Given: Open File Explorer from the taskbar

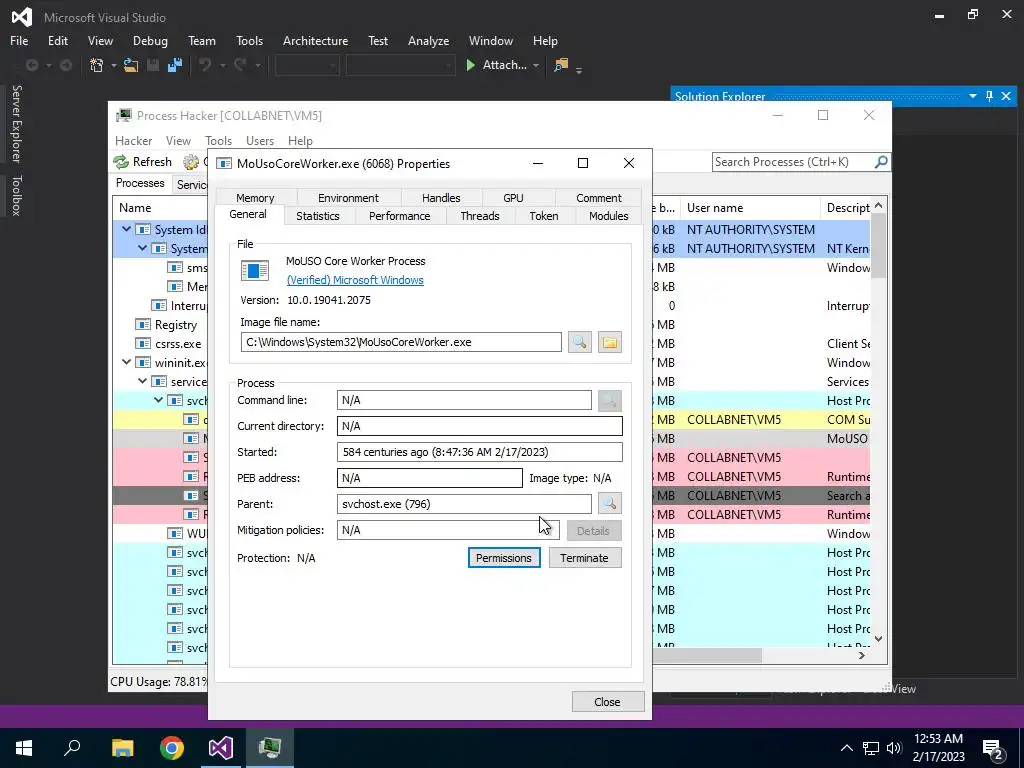Looking at the screenshot, I should tap(122, 748).
